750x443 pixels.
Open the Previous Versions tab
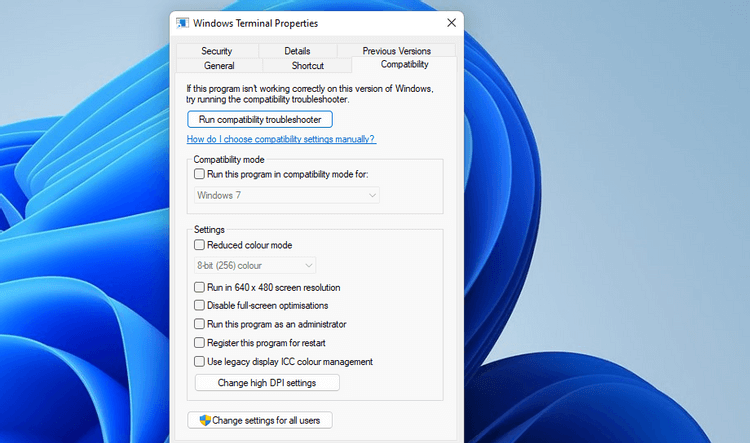pos(396,51)
